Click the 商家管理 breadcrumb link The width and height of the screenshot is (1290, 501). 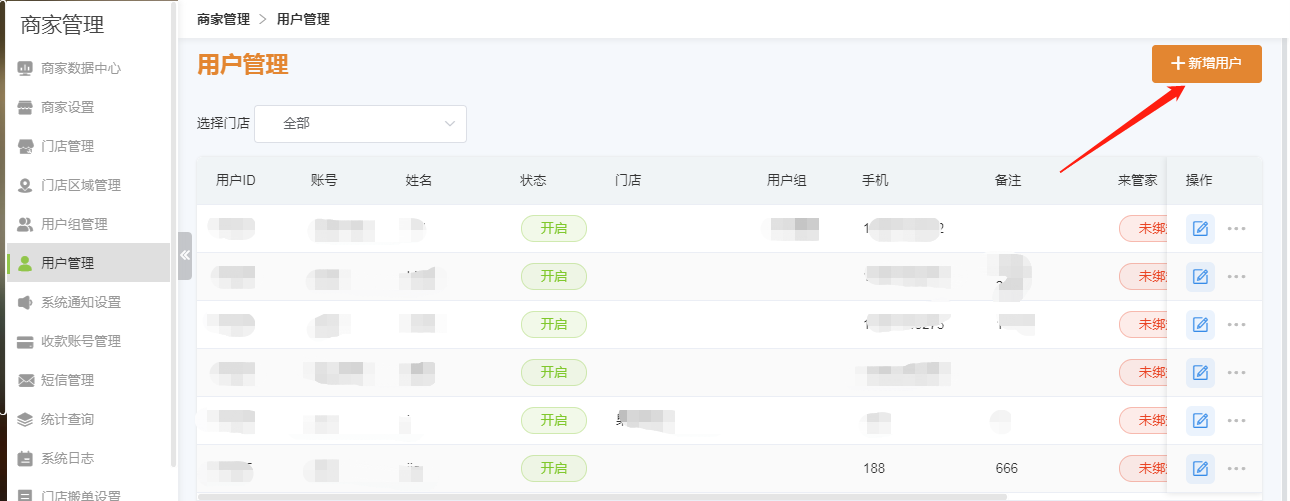click(x=223, y=19)
